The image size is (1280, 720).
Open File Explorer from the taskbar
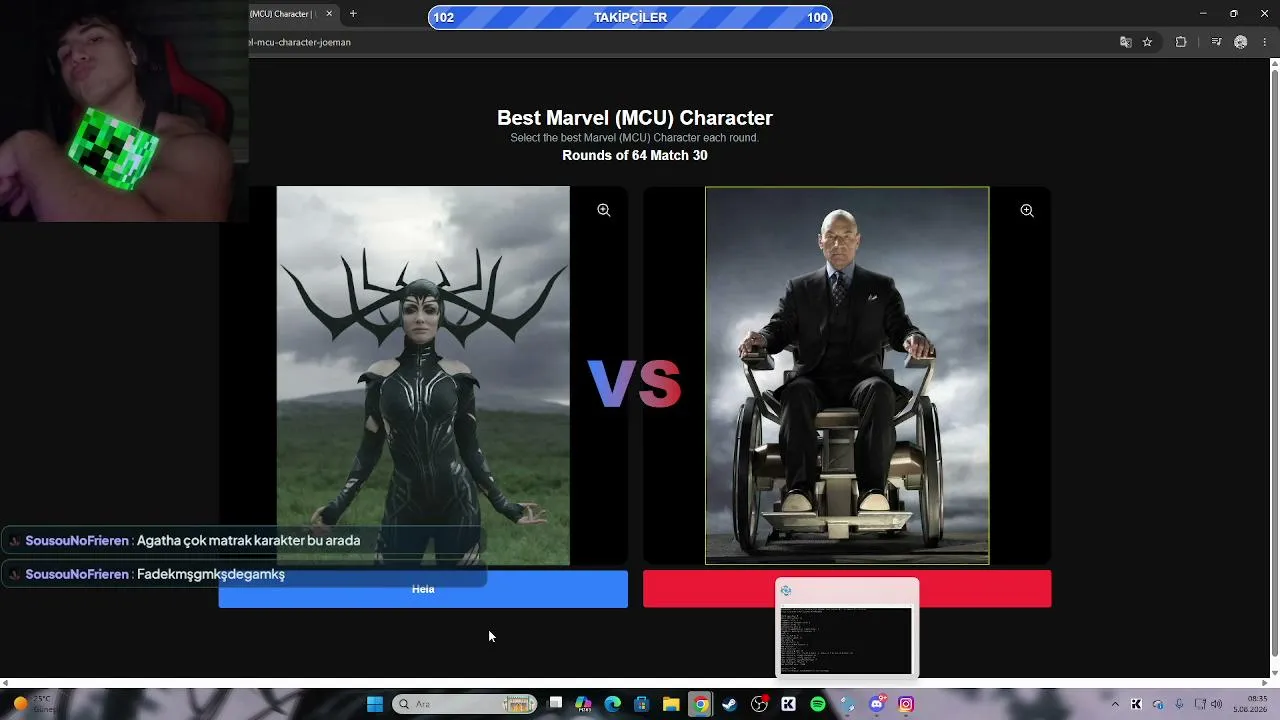(x=671, y=704)
